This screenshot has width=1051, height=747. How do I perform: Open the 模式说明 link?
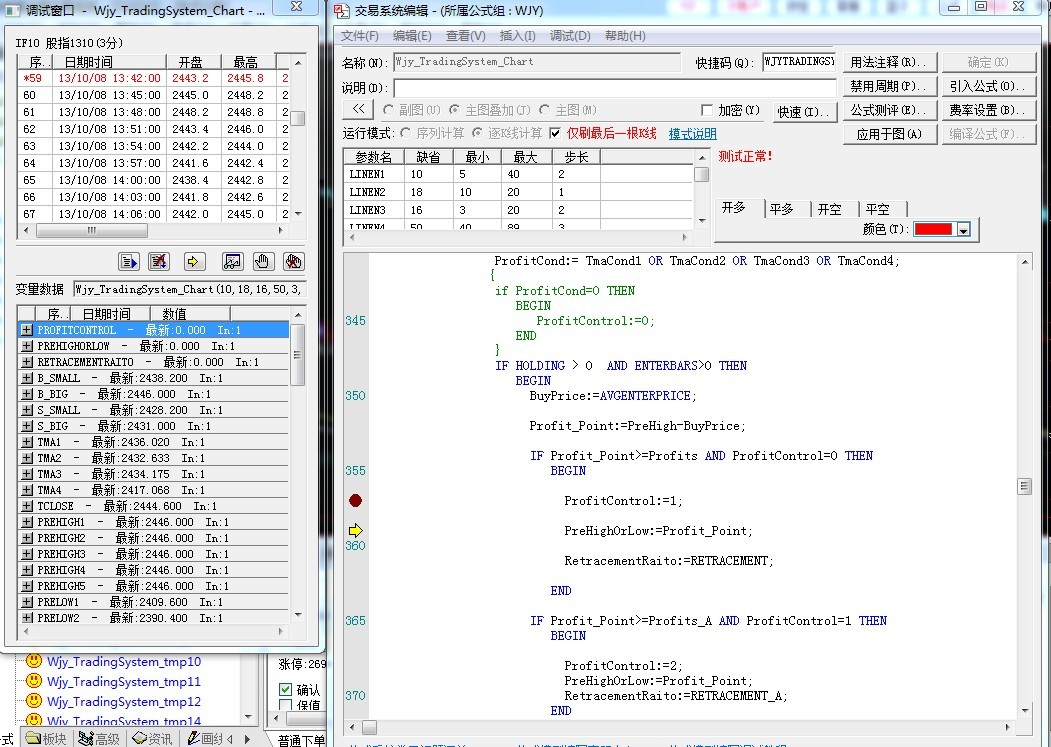pos(692,134)
